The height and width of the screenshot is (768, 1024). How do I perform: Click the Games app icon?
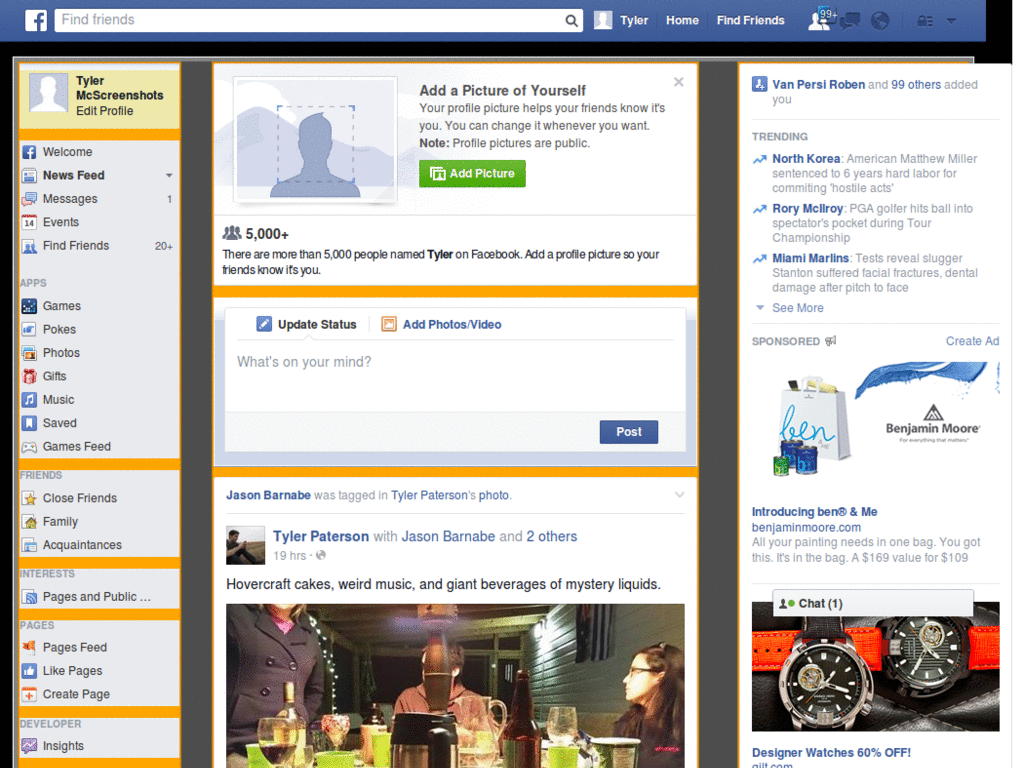pos(29,306)
